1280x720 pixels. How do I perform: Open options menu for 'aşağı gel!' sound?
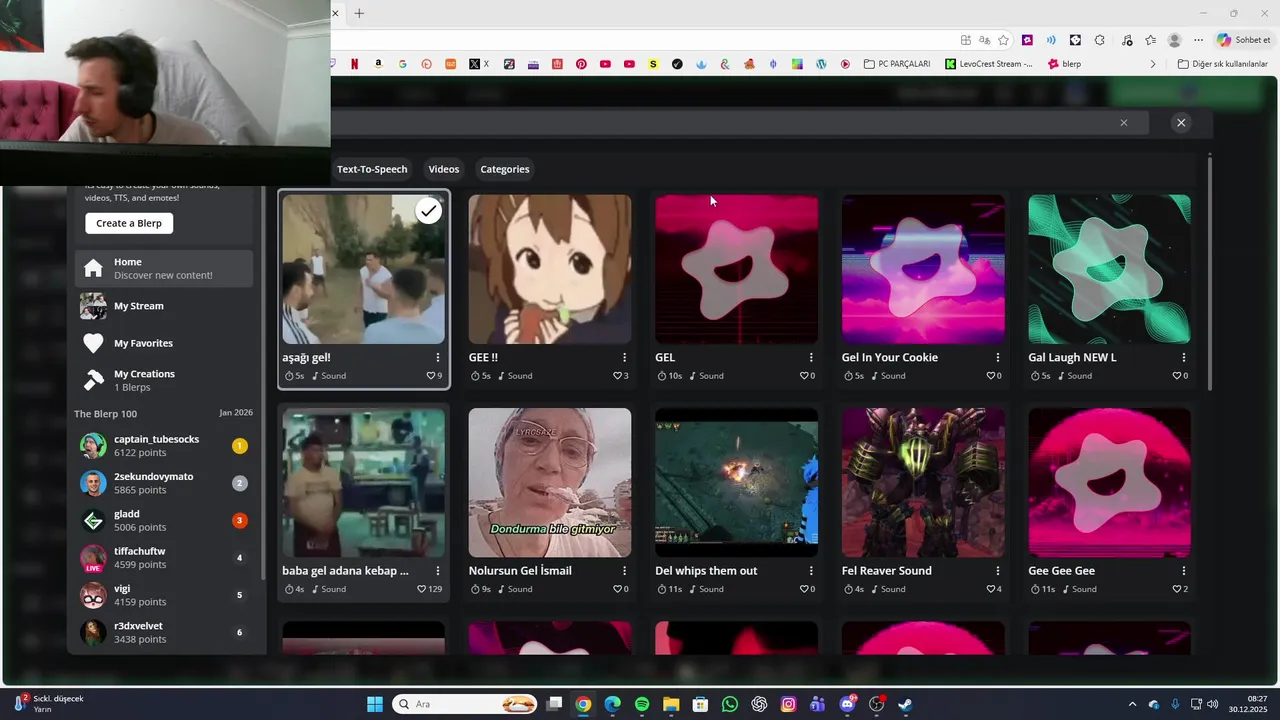(x=438, y=357)
